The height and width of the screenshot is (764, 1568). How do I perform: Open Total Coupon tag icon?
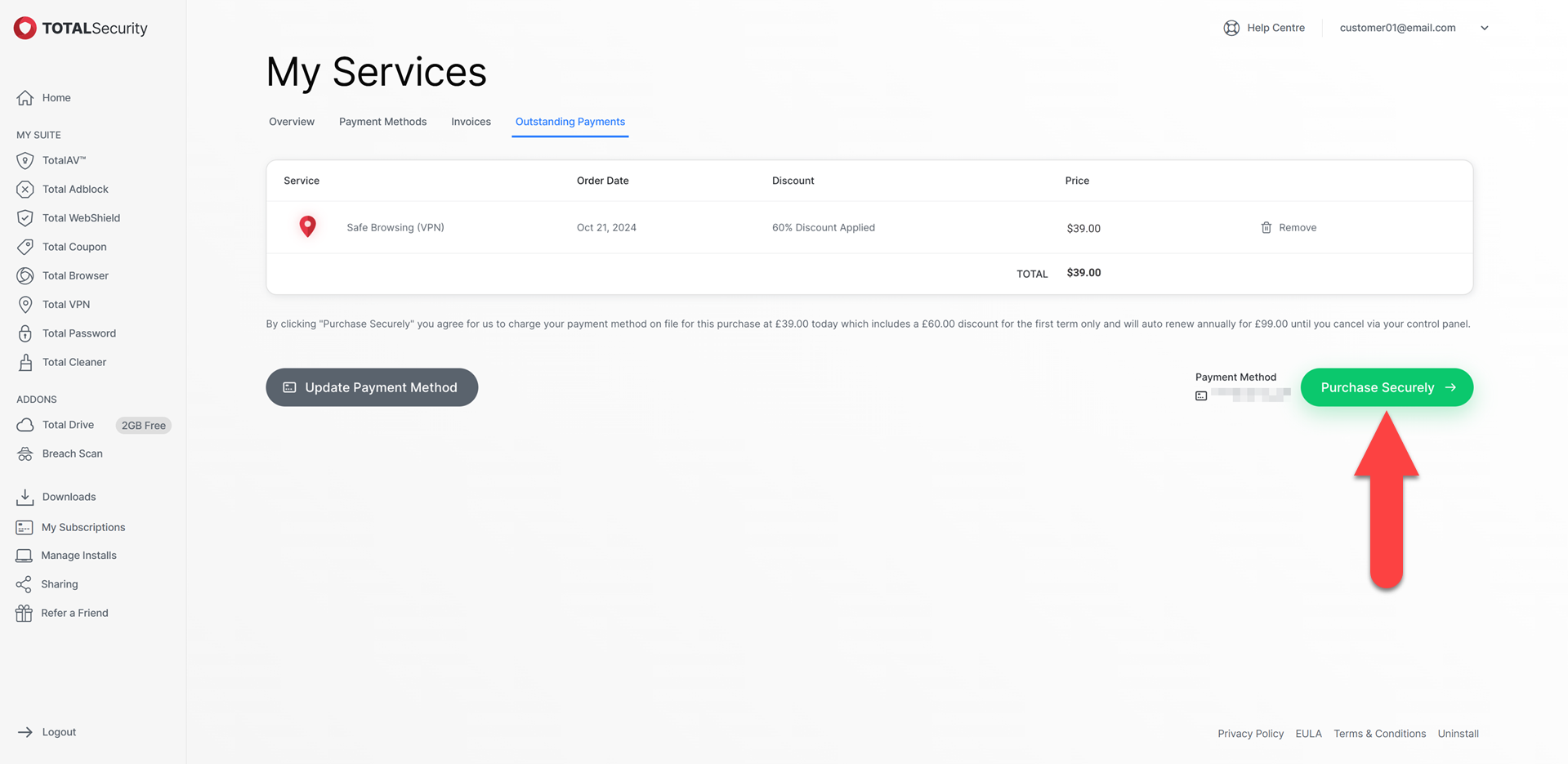click(25, 247)
